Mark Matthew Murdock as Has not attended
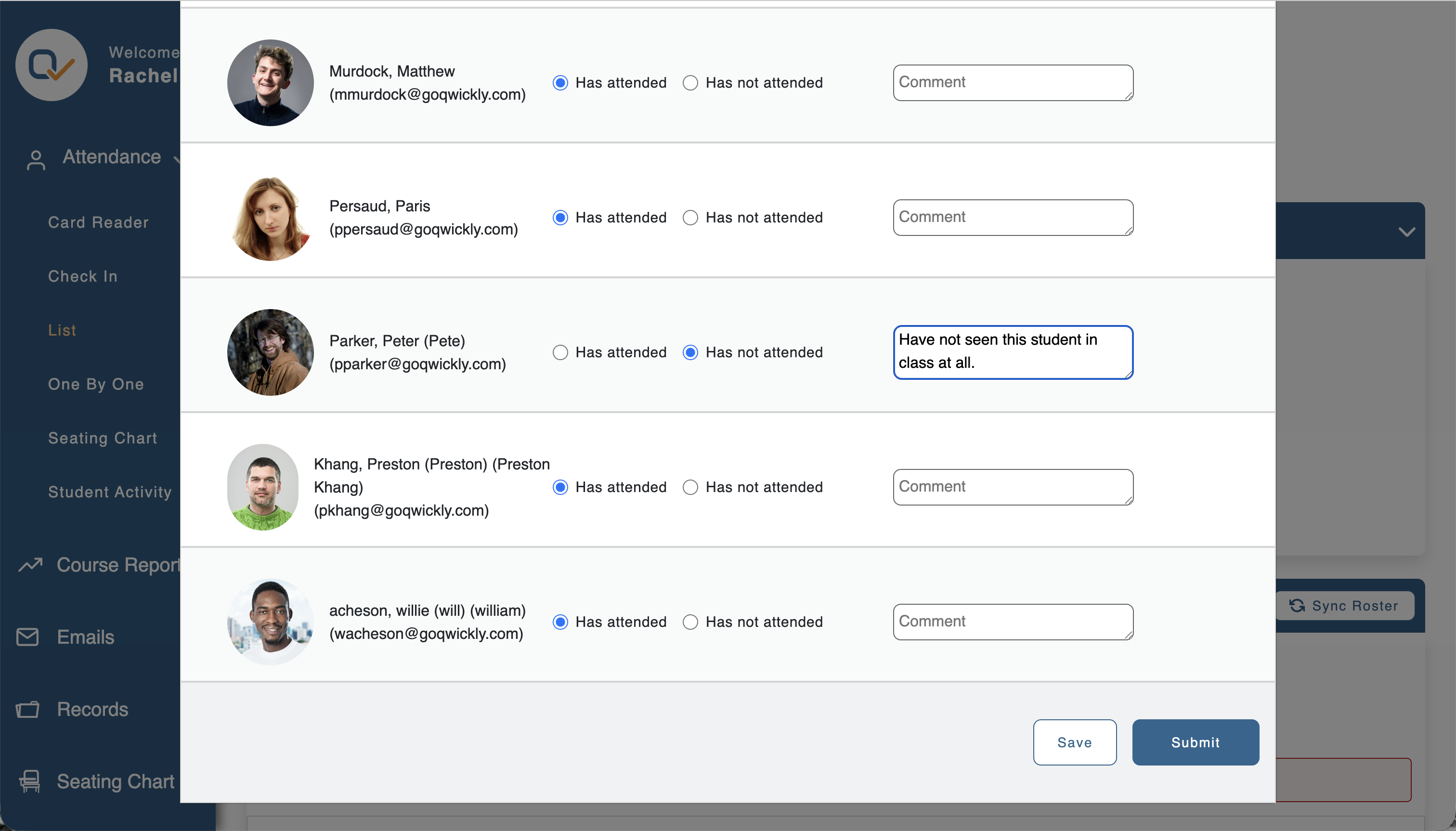 click(690, 83)
